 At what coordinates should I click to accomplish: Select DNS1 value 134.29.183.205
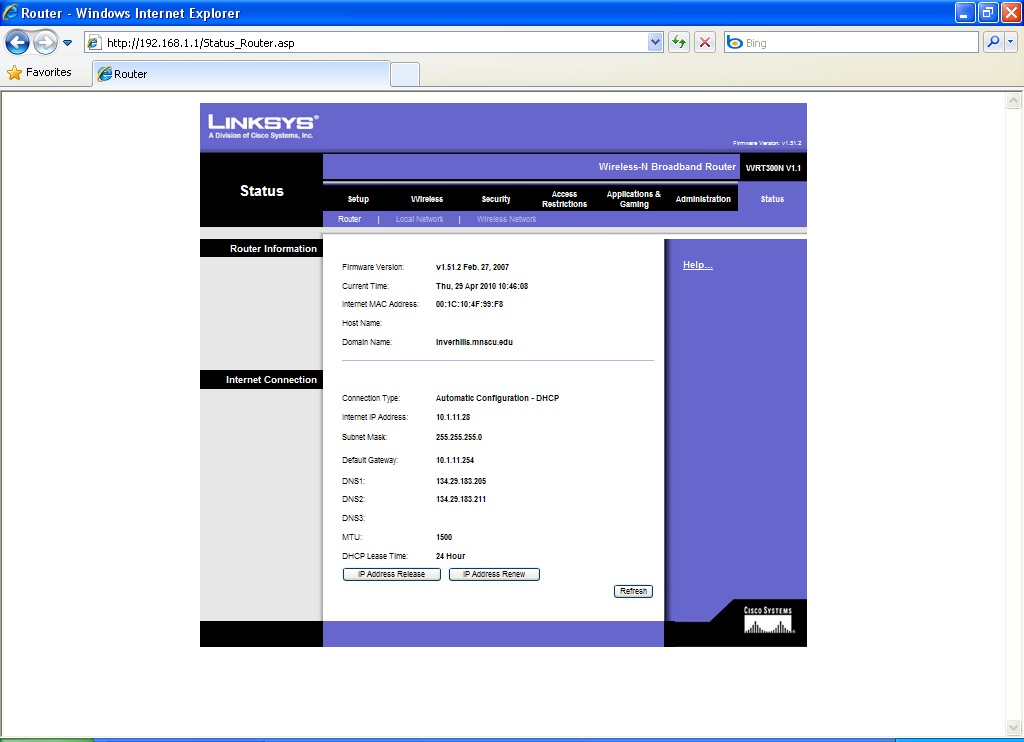pyautogui.click(x=461, y=481)
